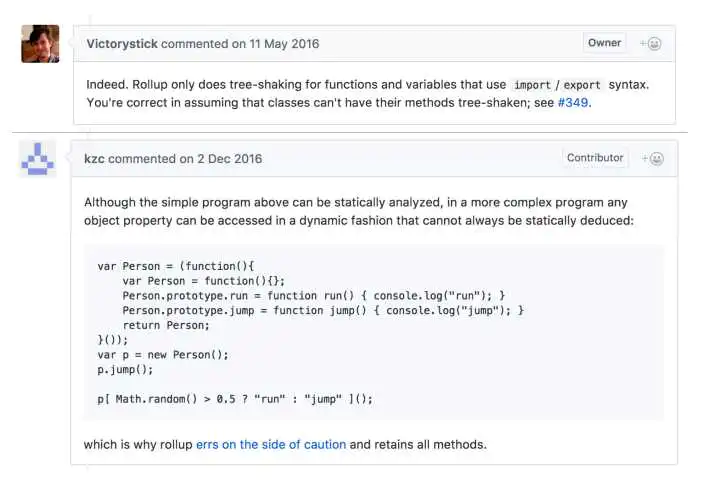Click the Owner badge
Screen dimensions: 720x482
tap(604, 43)
